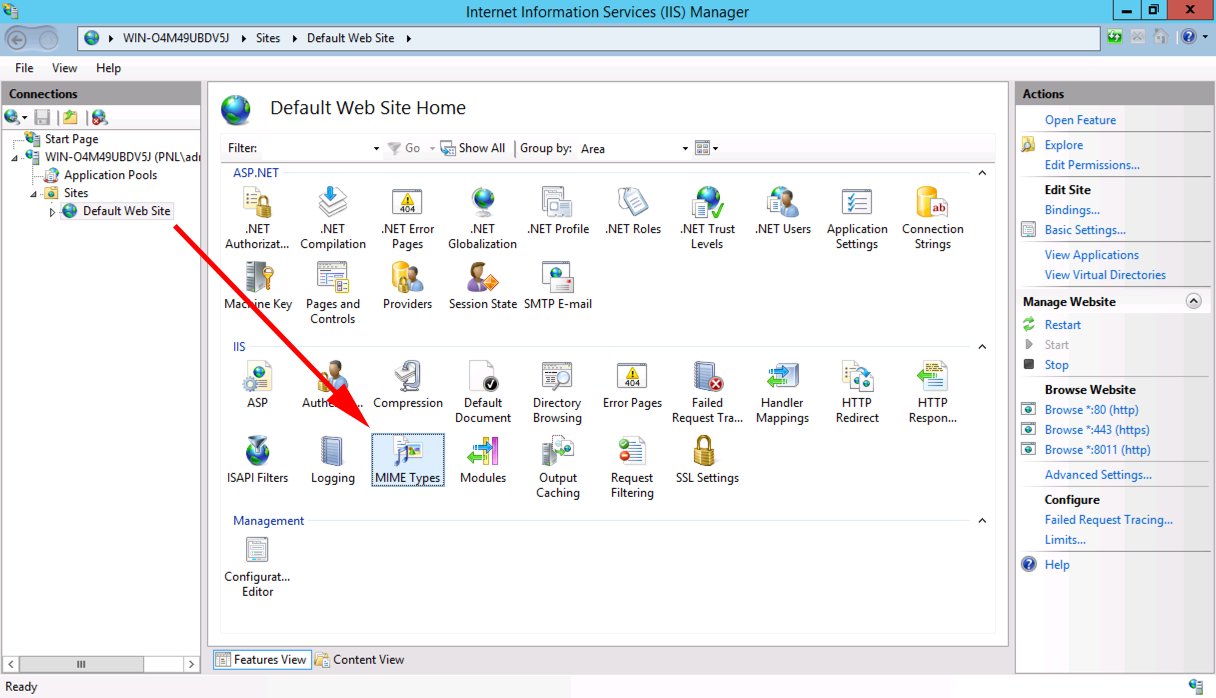Select the MIME Types feature
The width and height of the screenshot is (1216, 698).
click(x=407, y=460)
